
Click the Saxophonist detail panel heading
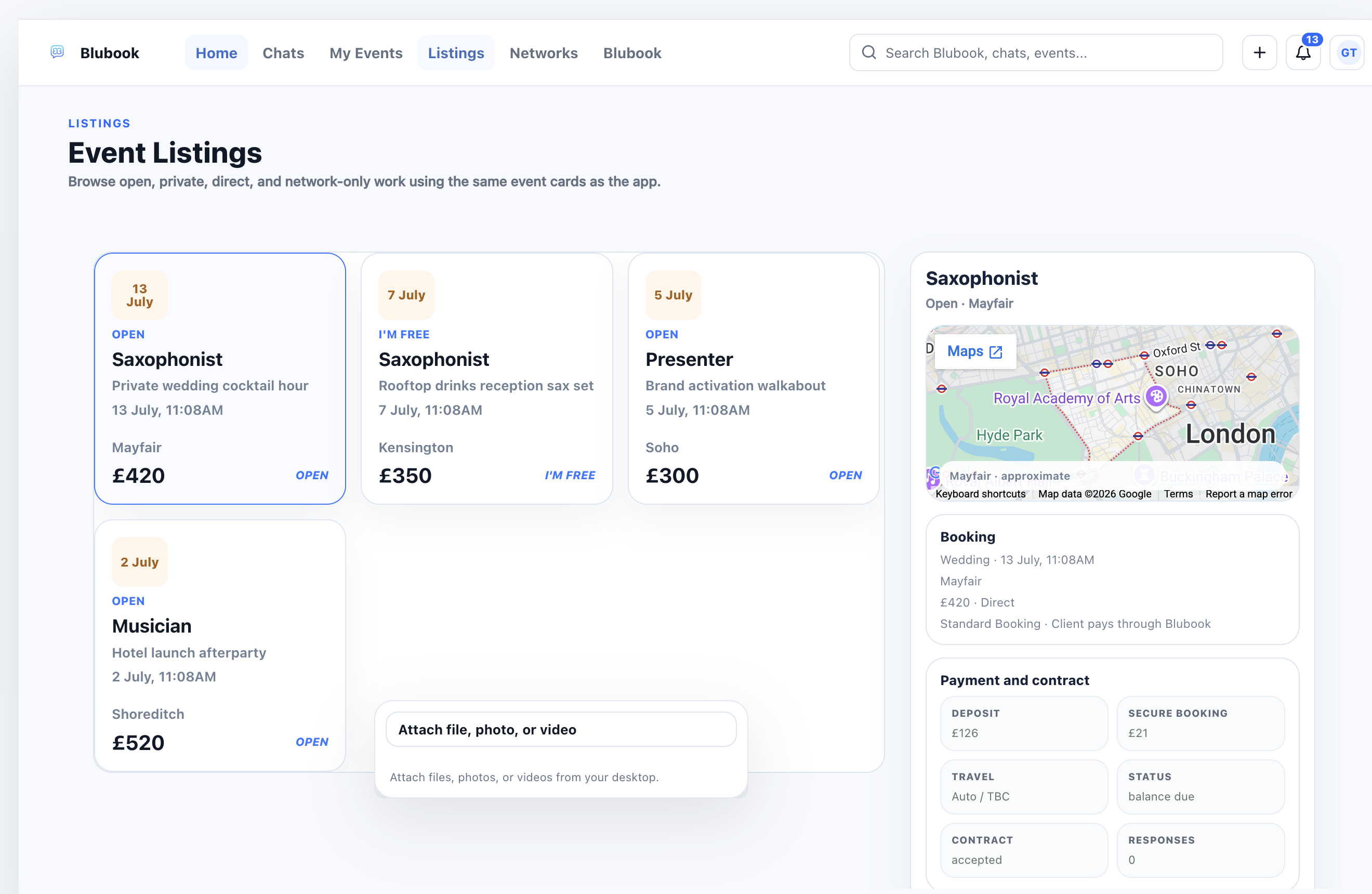pyautogui.click(x=981, y=278)
